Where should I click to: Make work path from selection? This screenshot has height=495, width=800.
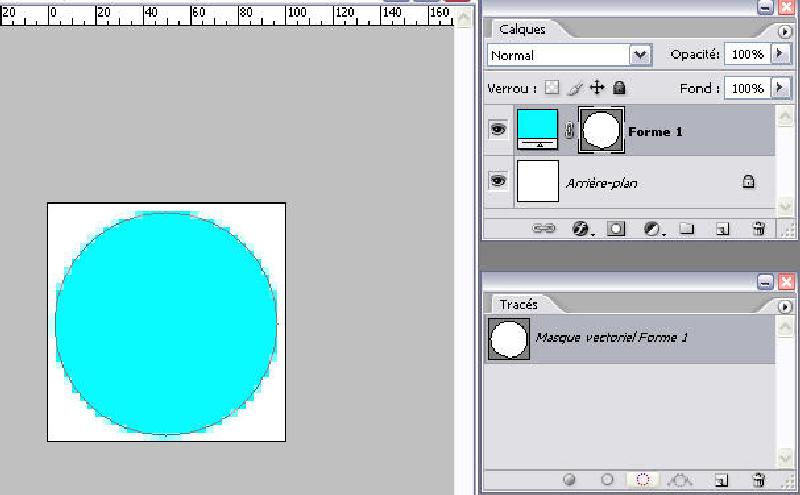click(x=680, y=480)
